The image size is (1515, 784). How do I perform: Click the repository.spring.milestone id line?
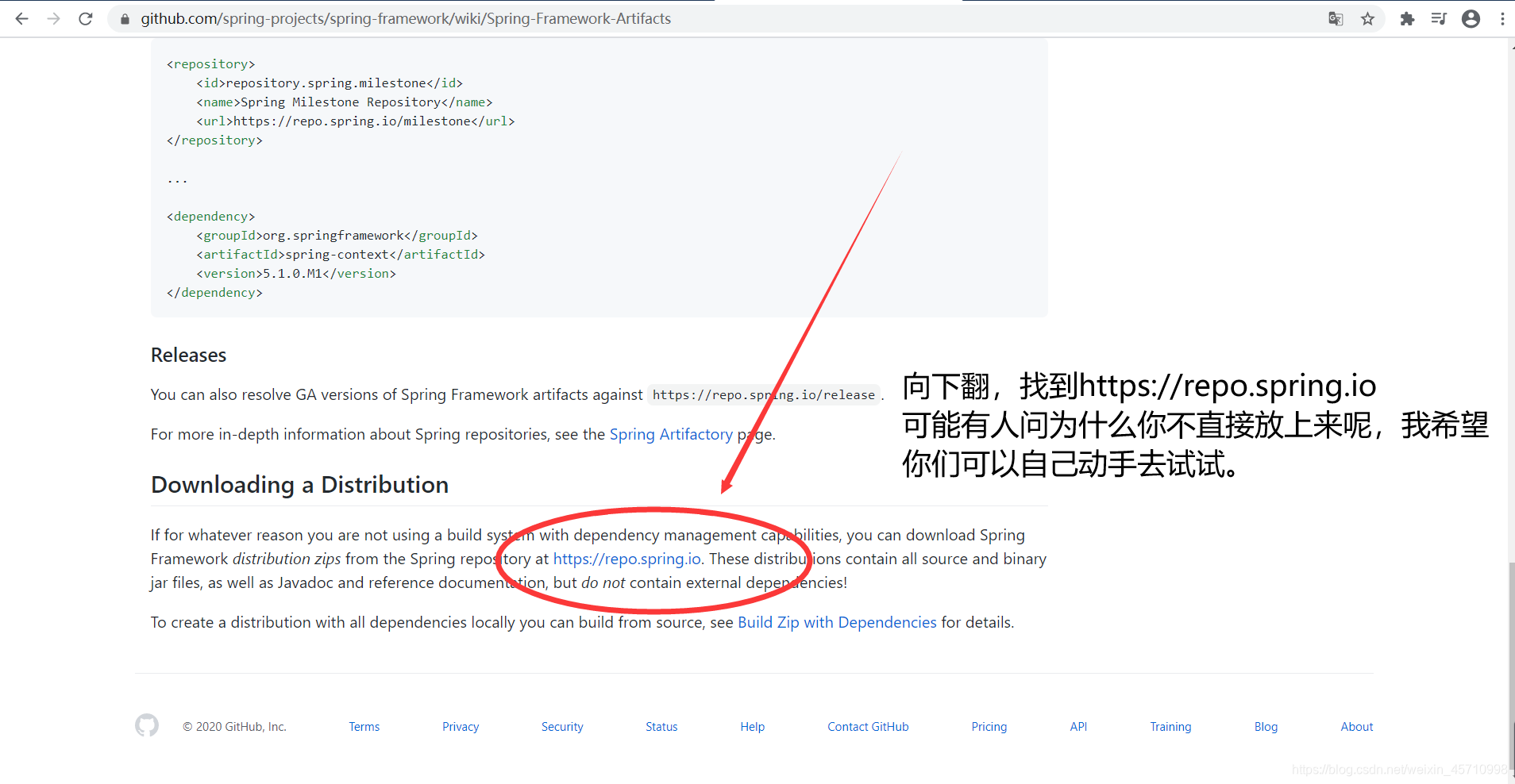(x=330, y=83)
